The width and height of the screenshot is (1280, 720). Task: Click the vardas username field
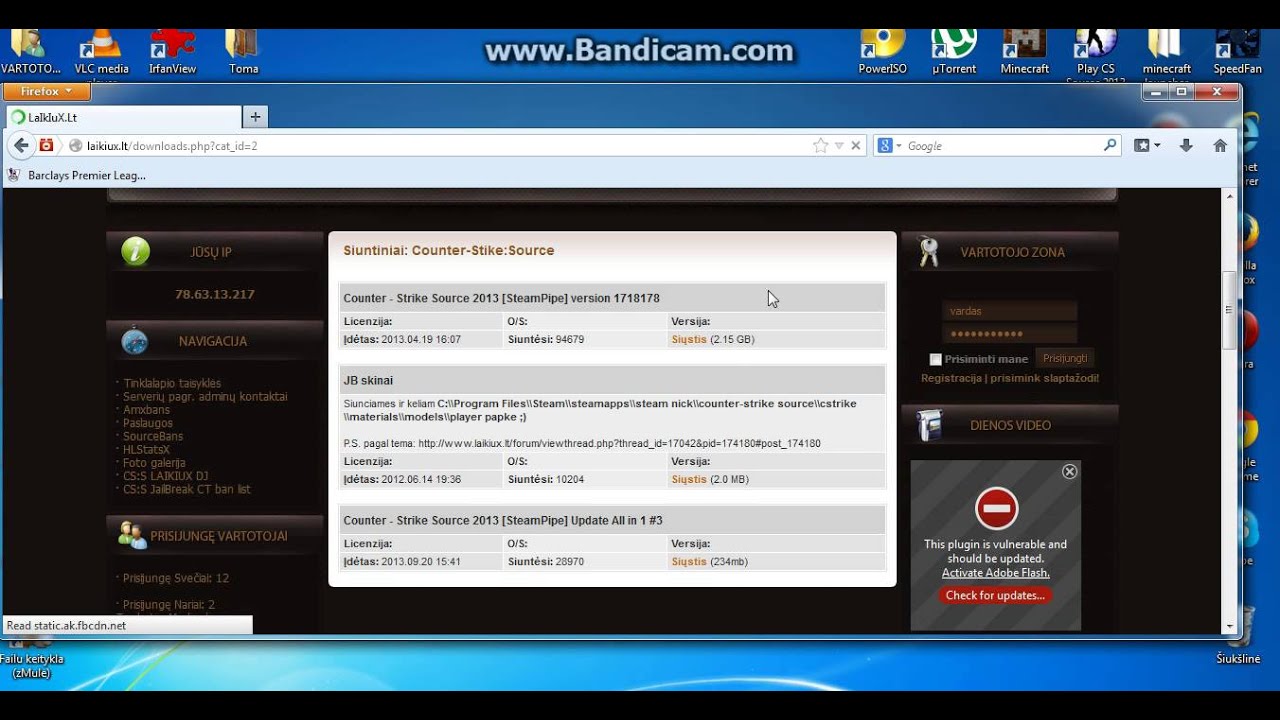click(x=1010, y=311)
